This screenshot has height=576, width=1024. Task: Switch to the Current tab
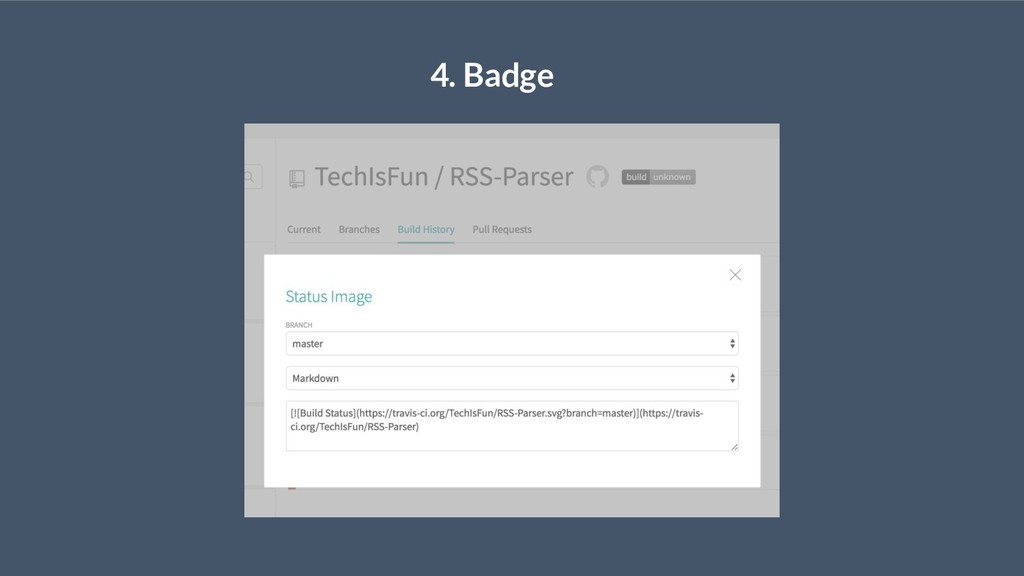tap(304, 229)
